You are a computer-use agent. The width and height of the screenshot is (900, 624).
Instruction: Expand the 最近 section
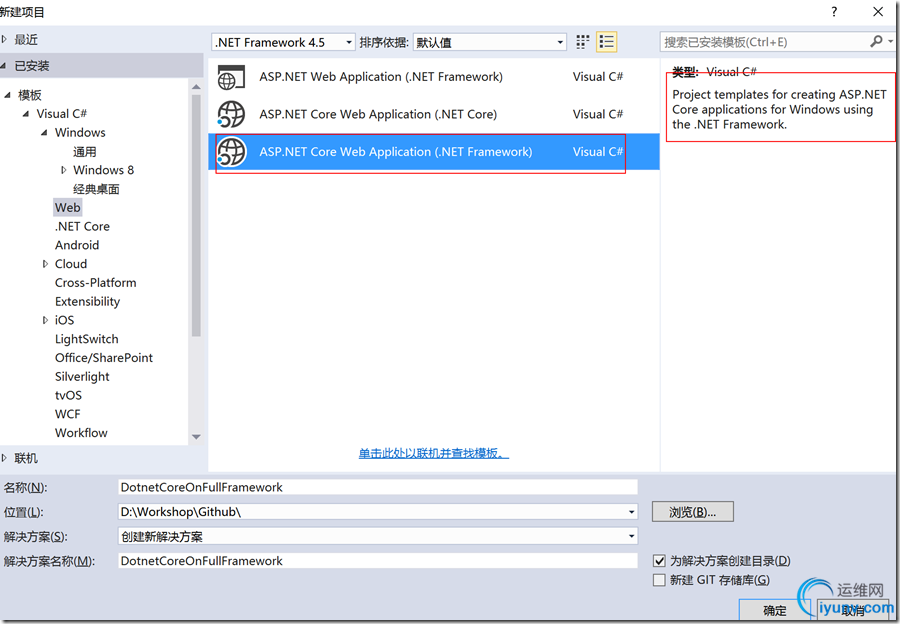pos(5,40)
